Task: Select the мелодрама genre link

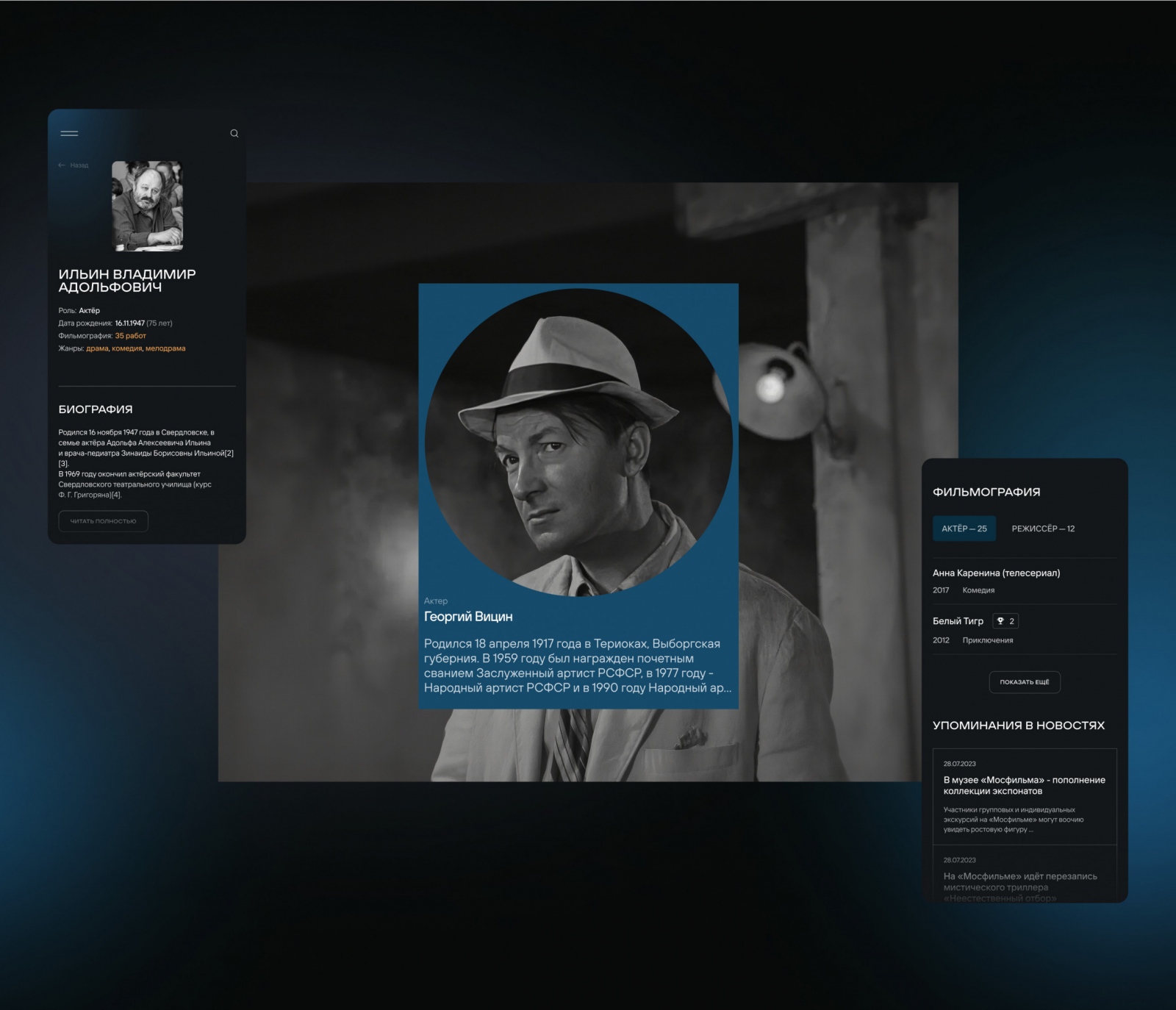Action: coord(165,348)
